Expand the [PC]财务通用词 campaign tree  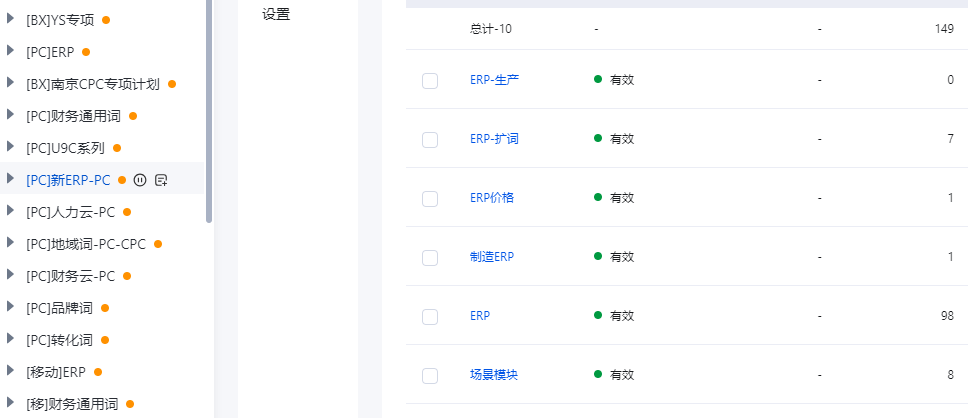[x=10, y=114]
